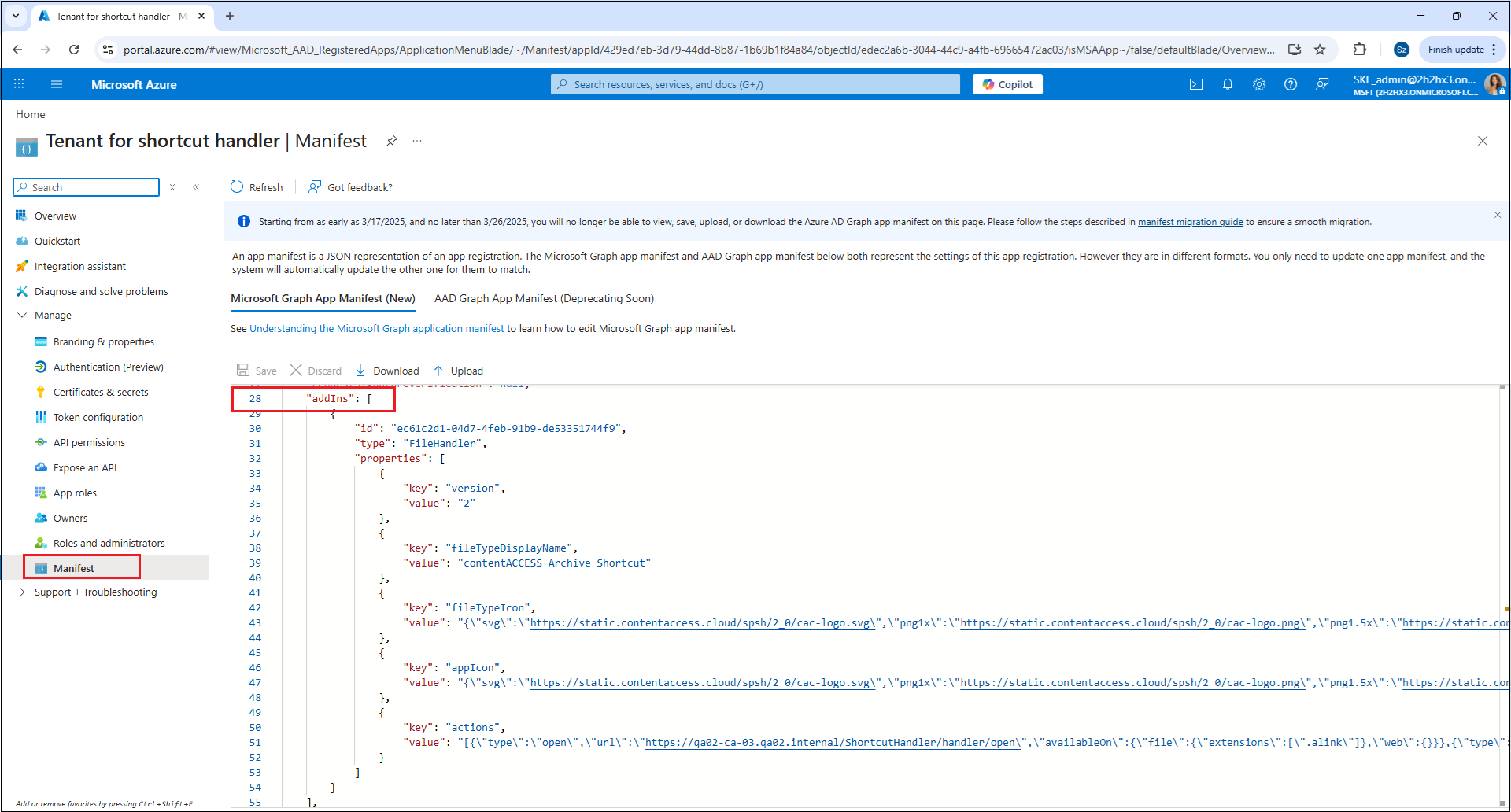The image size is (1511, 812).
Task: Click the help question mark icon
Action: (1291, 84)
